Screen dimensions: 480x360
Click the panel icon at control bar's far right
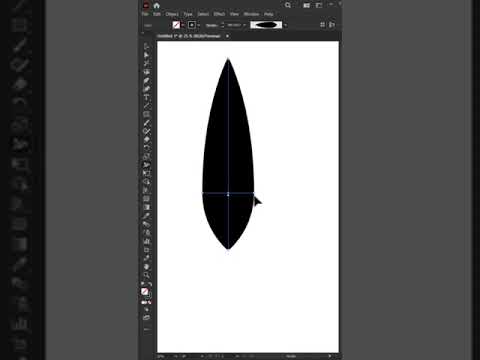(x=332, y=25)
